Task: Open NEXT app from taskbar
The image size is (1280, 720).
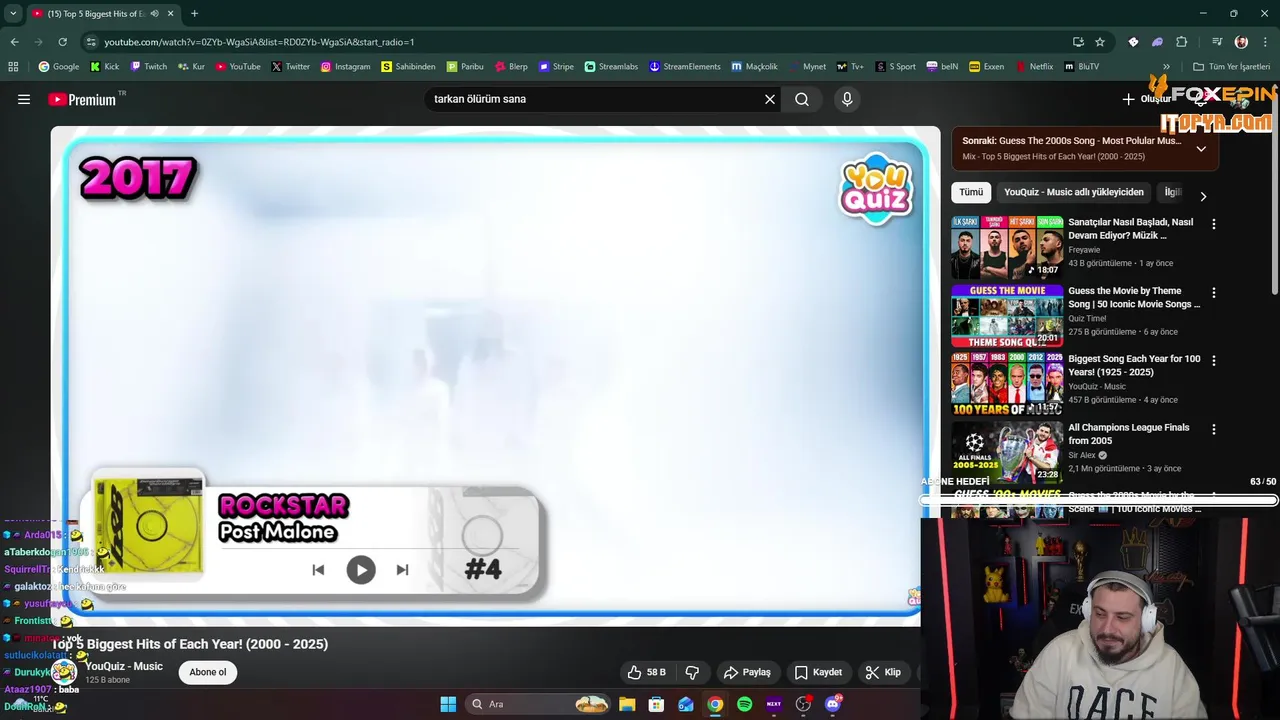Action: pos(774,704)
